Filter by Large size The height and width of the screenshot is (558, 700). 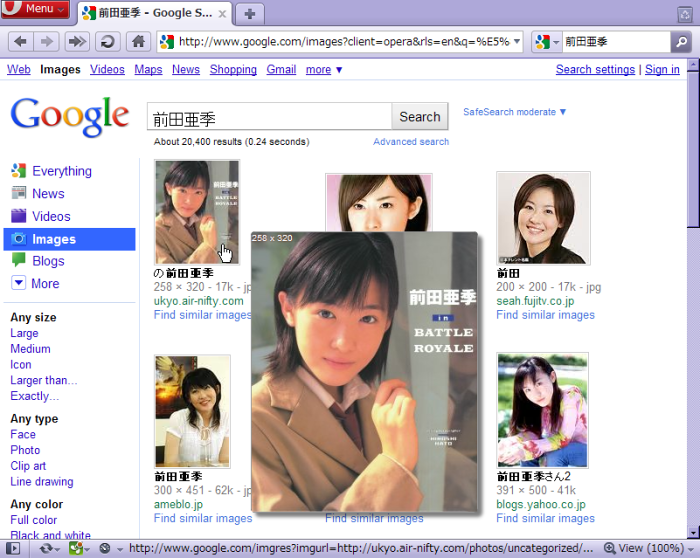tap(24, 333)
